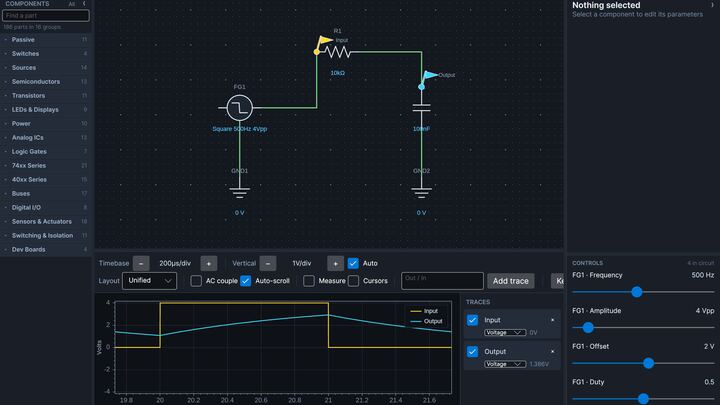The width and height of the screenshot is (720, 405).
Task: Click the partially visible Ke button
Action: pos(557,281)
